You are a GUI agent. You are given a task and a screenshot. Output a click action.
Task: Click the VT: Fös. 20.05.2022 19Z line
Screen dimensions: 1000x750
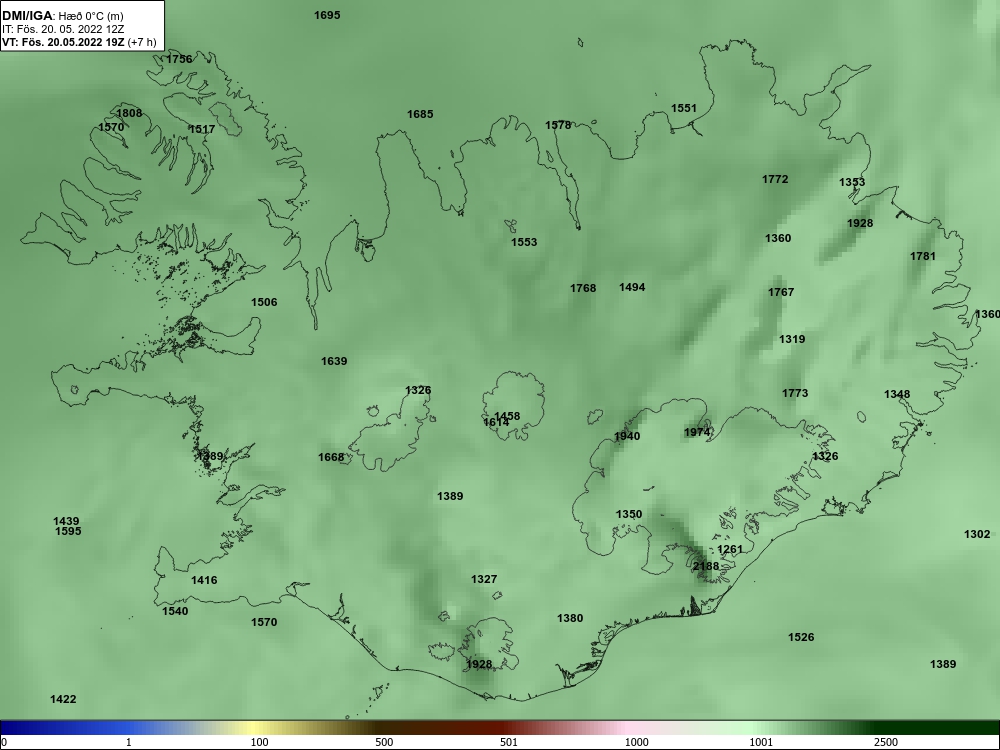click(x=79, y=42)
